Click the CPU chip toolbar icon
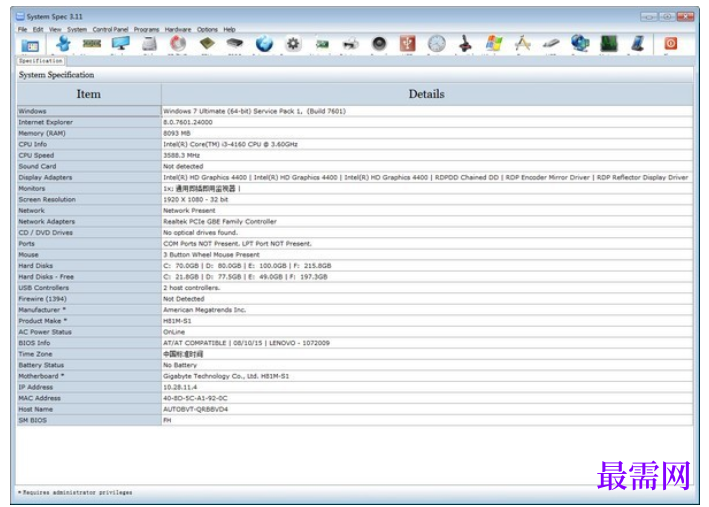The image size is (709, 507). click(207, 44)
